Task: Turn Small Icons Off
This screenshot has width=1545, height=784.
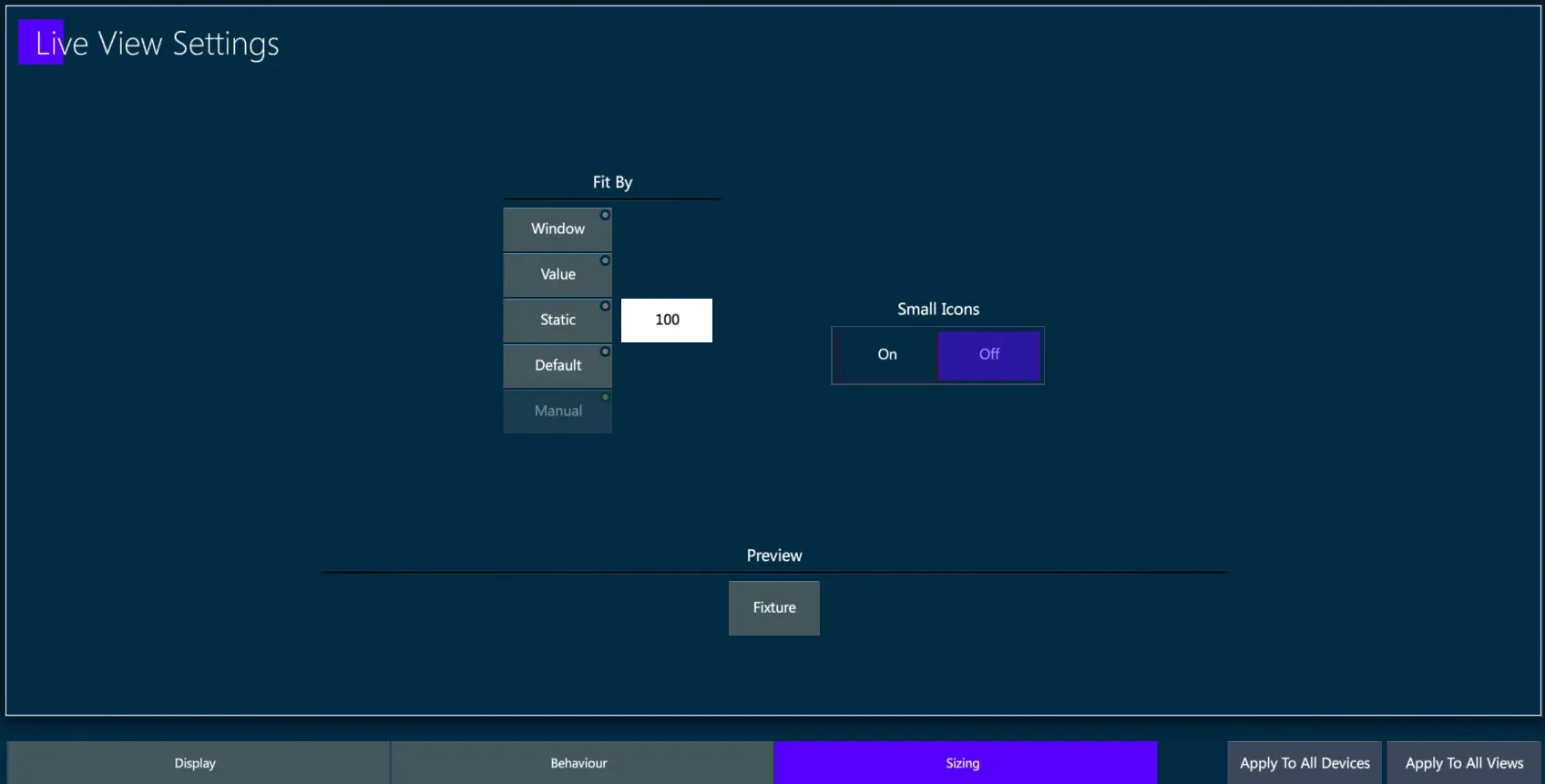Action: 989,355
